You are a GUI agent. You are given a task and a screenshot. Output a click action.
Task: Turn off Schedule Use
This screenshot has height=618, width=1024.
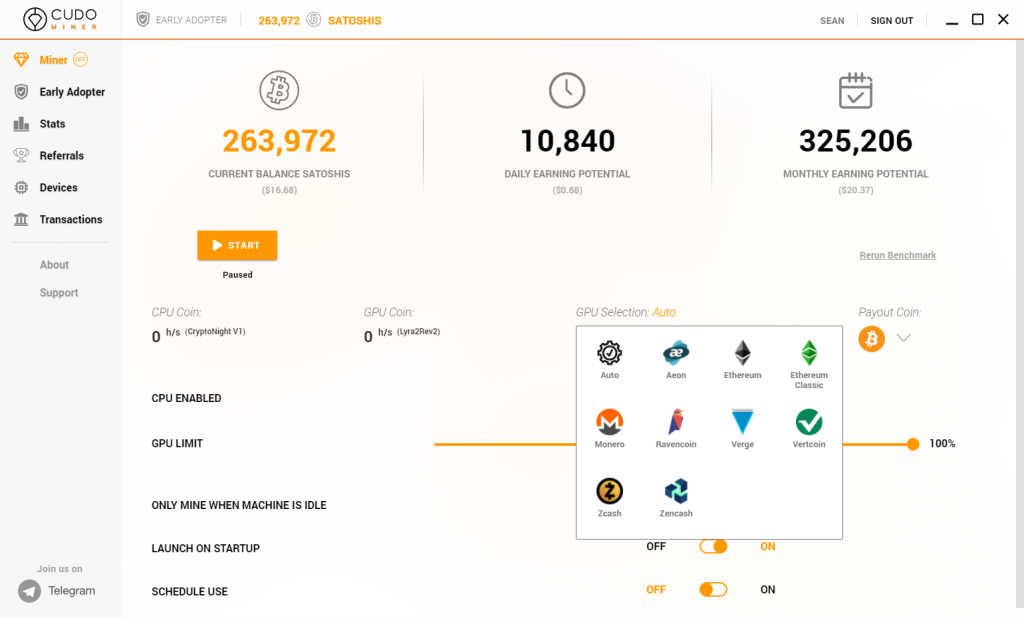coord(713,590)
